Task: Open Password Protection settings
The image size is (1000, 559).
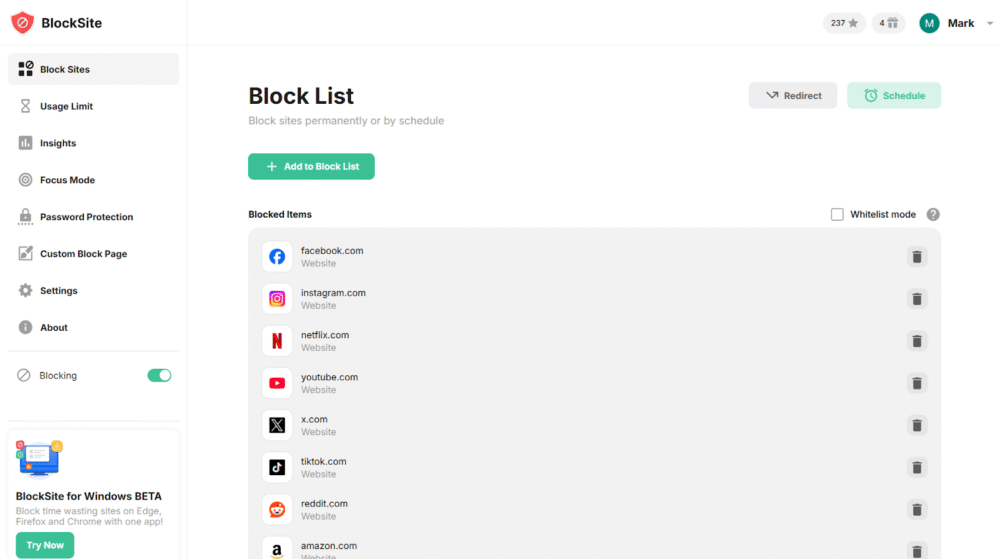Action: coord(86,217)
